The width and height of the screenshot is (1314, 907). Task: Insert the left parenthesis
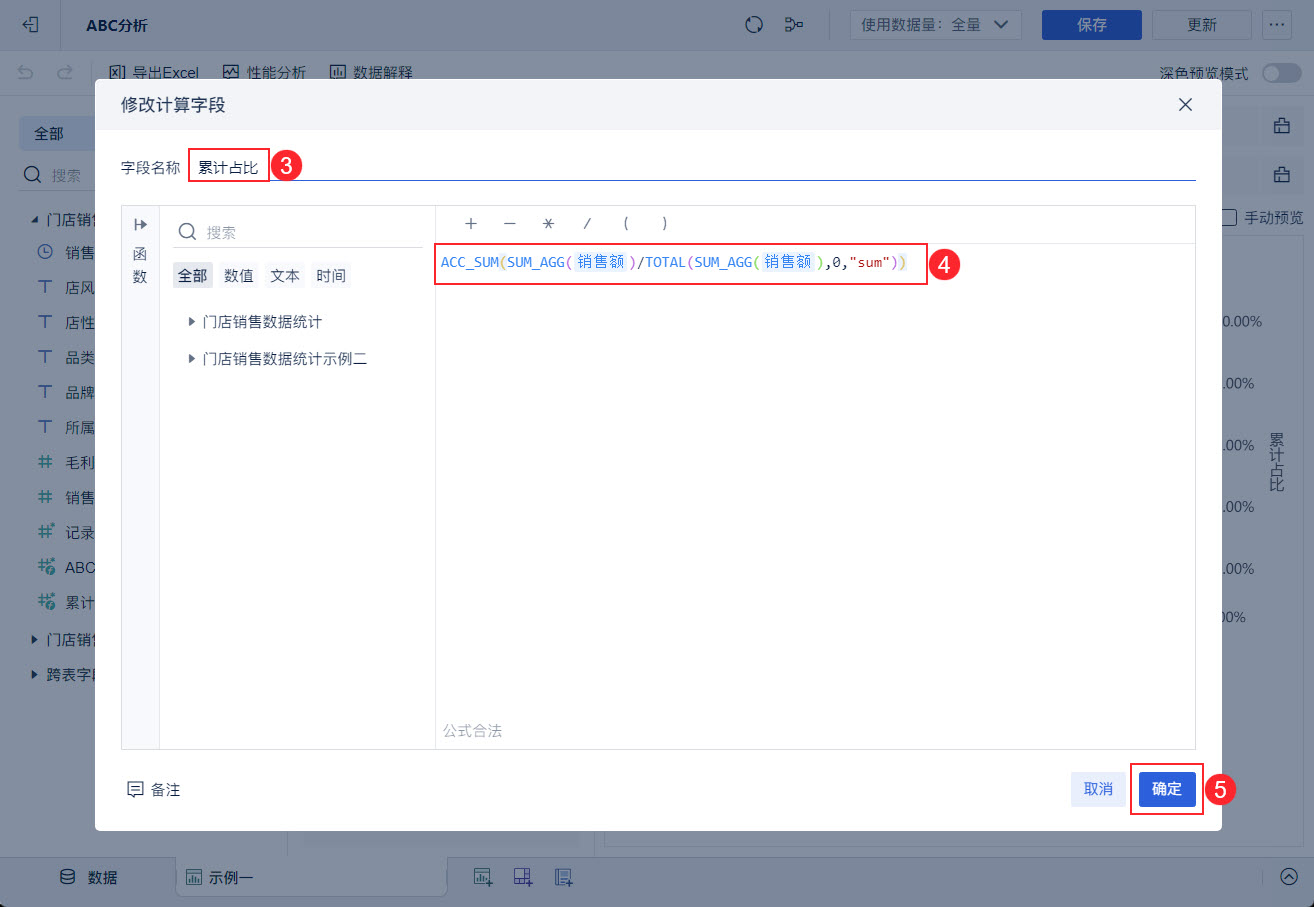pyautogui.click(x=626, y=224)
